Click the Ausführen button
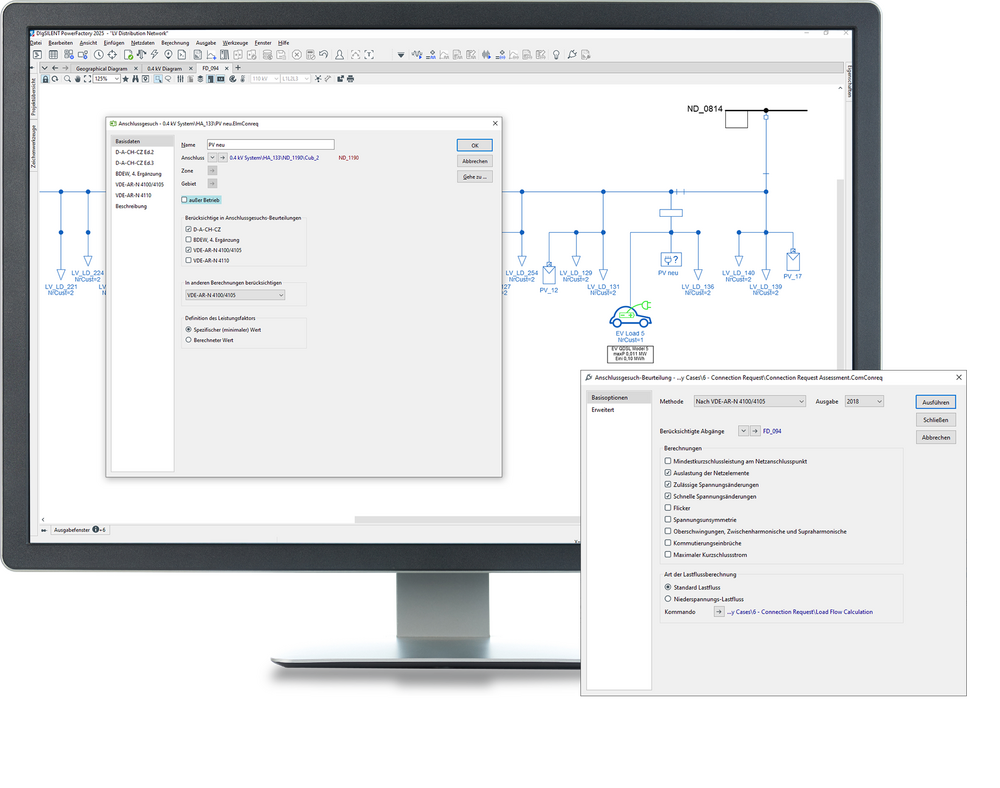1000x788 pixels. click(934, 402)
